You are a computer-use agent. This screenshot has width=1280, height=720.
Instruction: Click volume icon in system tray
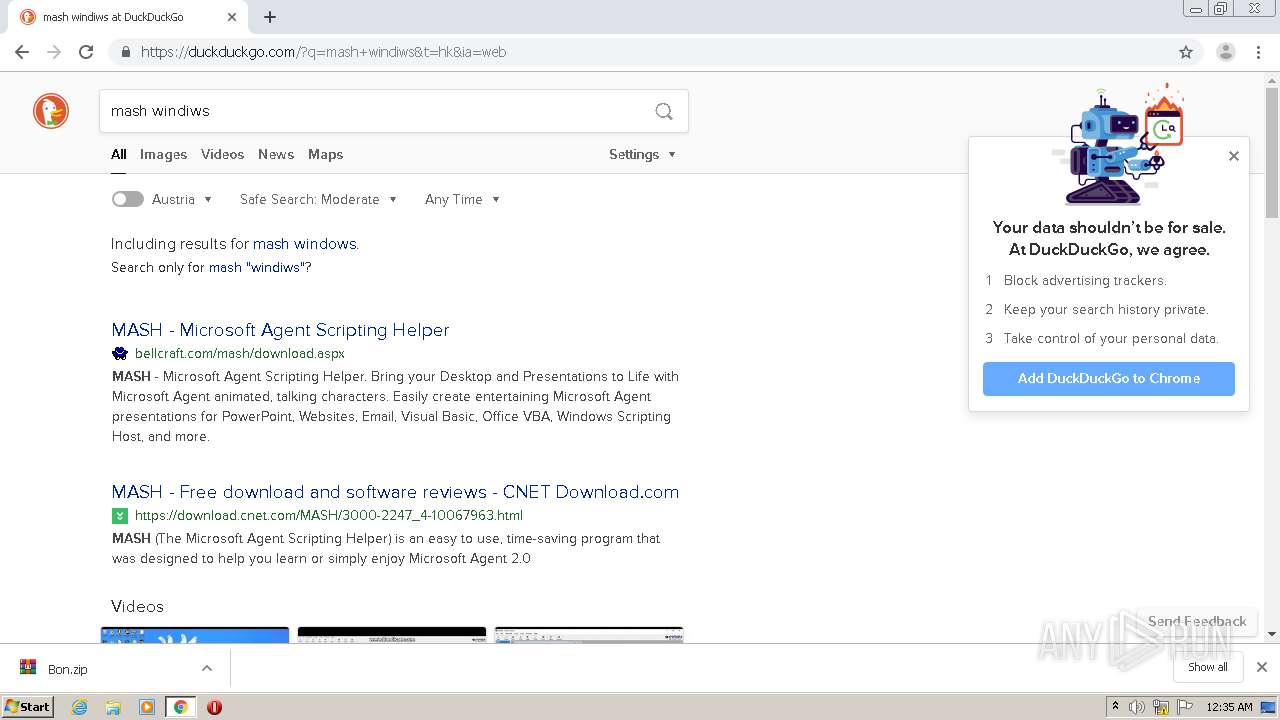tap(1137, 707)
